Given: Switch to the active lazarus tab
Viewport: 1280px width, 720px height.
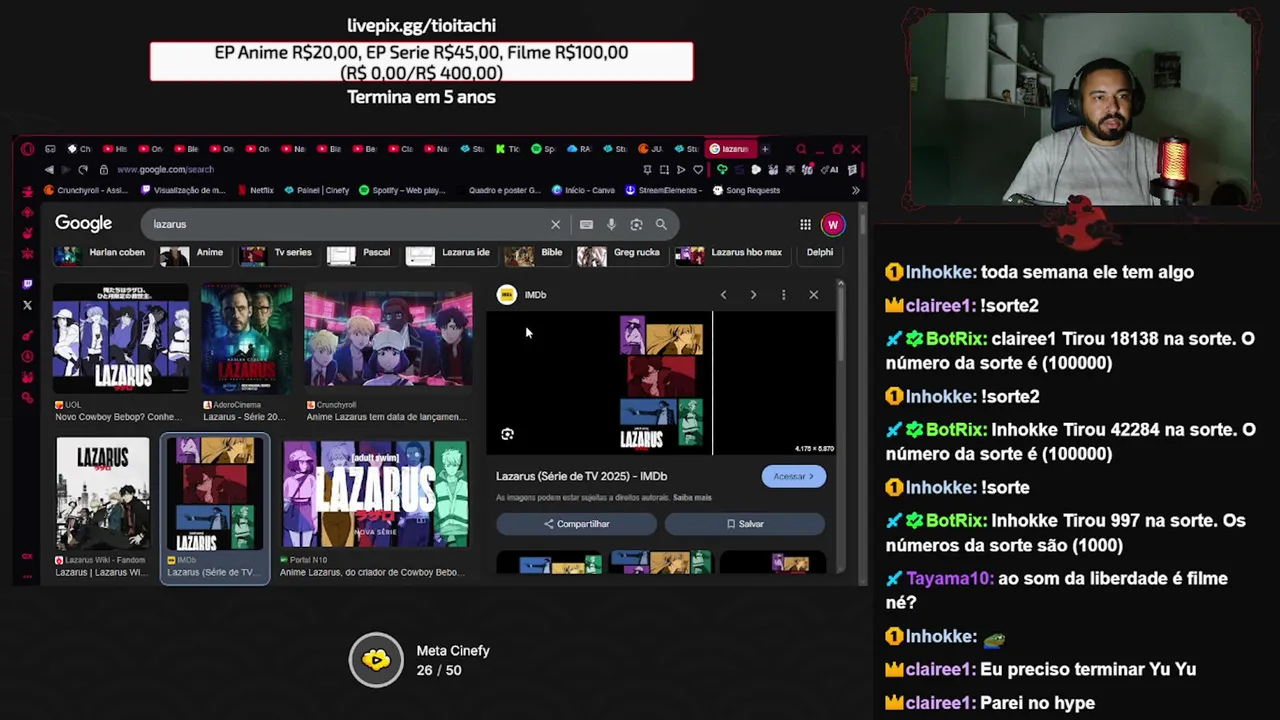Looking at the screenshot, I should coord(730,149).
